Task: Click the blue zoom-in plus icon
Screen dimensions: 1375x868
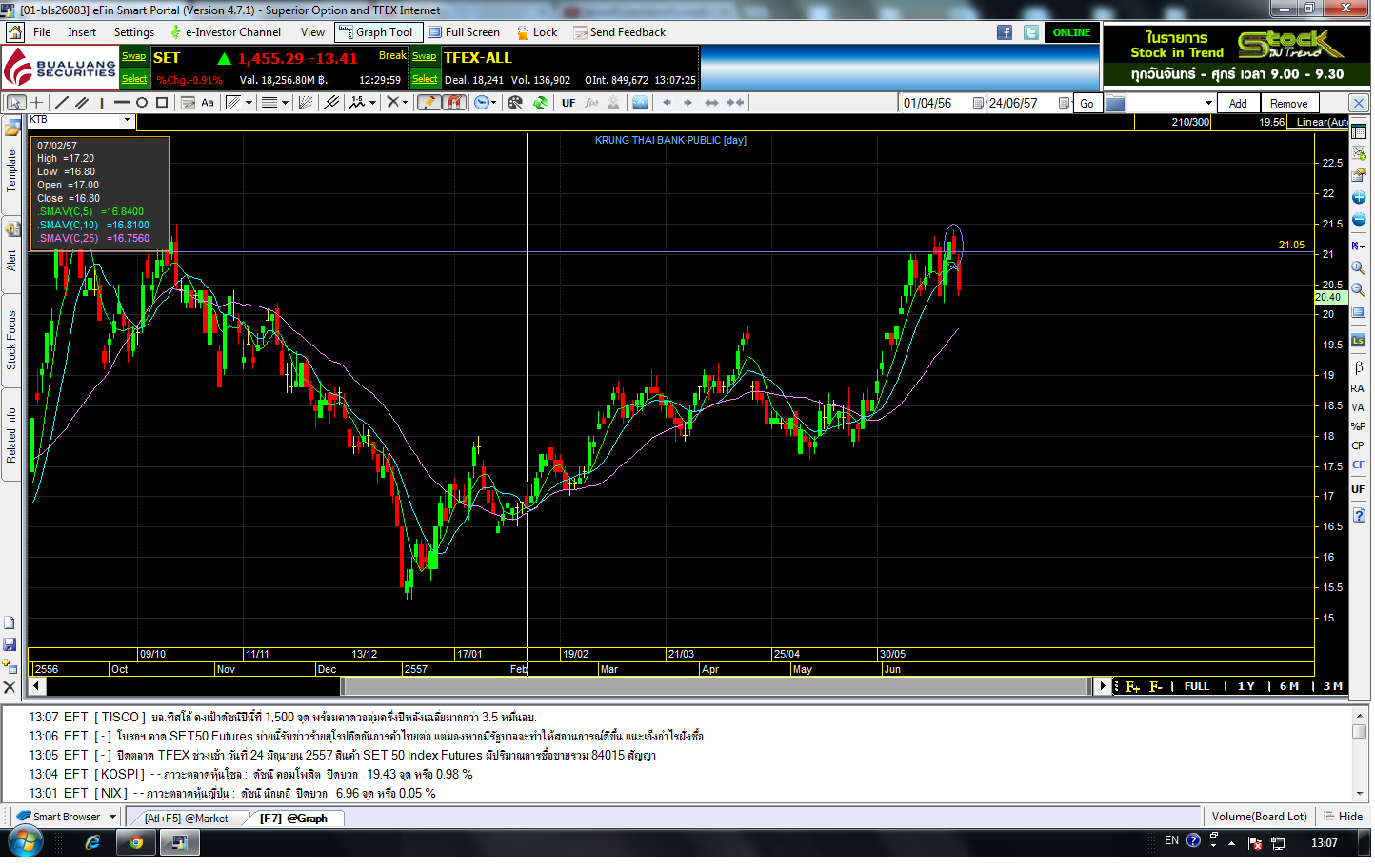Action: click(x=1359, y=199)
